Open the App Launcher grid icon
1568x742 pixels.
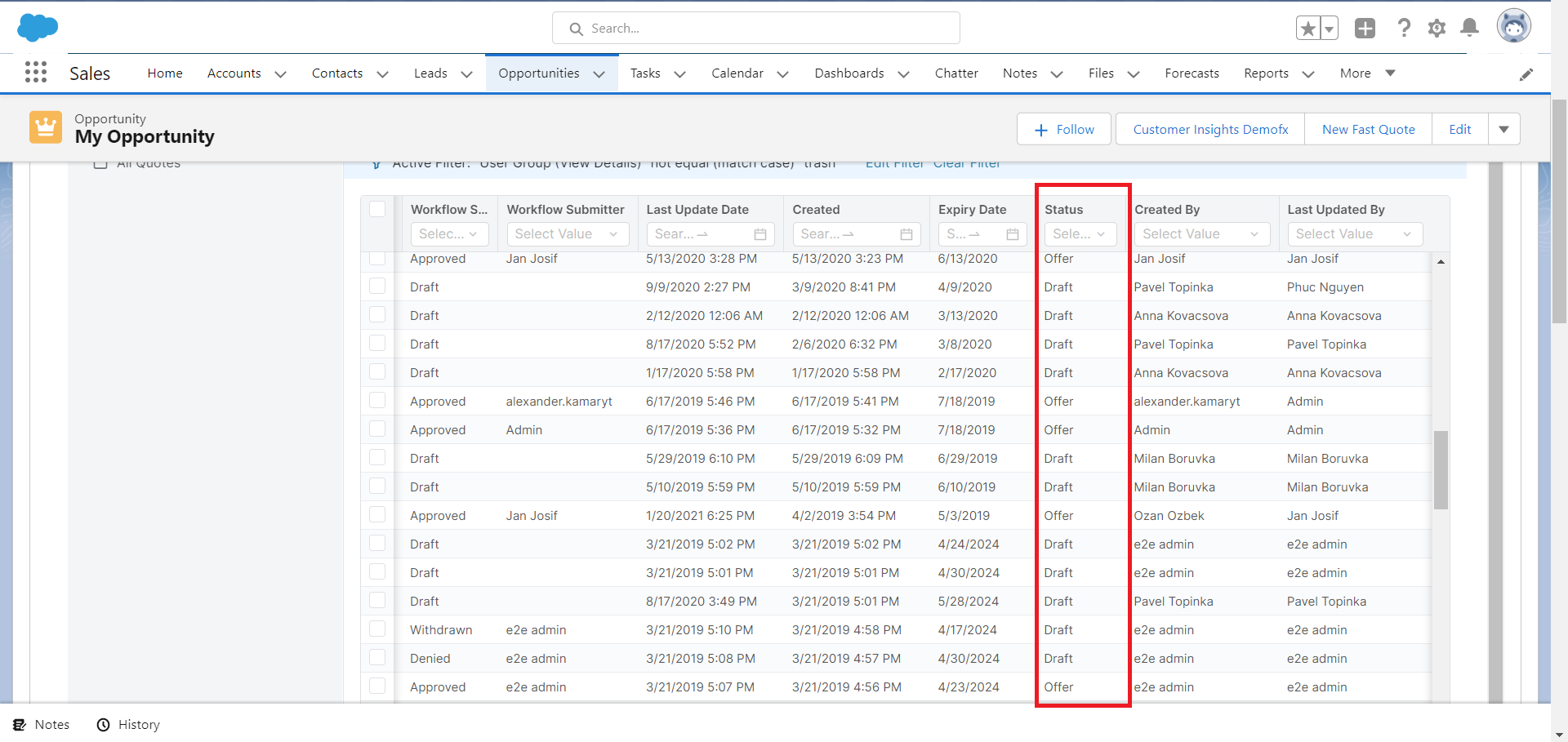pyautogui.click(x=36, y=73)
